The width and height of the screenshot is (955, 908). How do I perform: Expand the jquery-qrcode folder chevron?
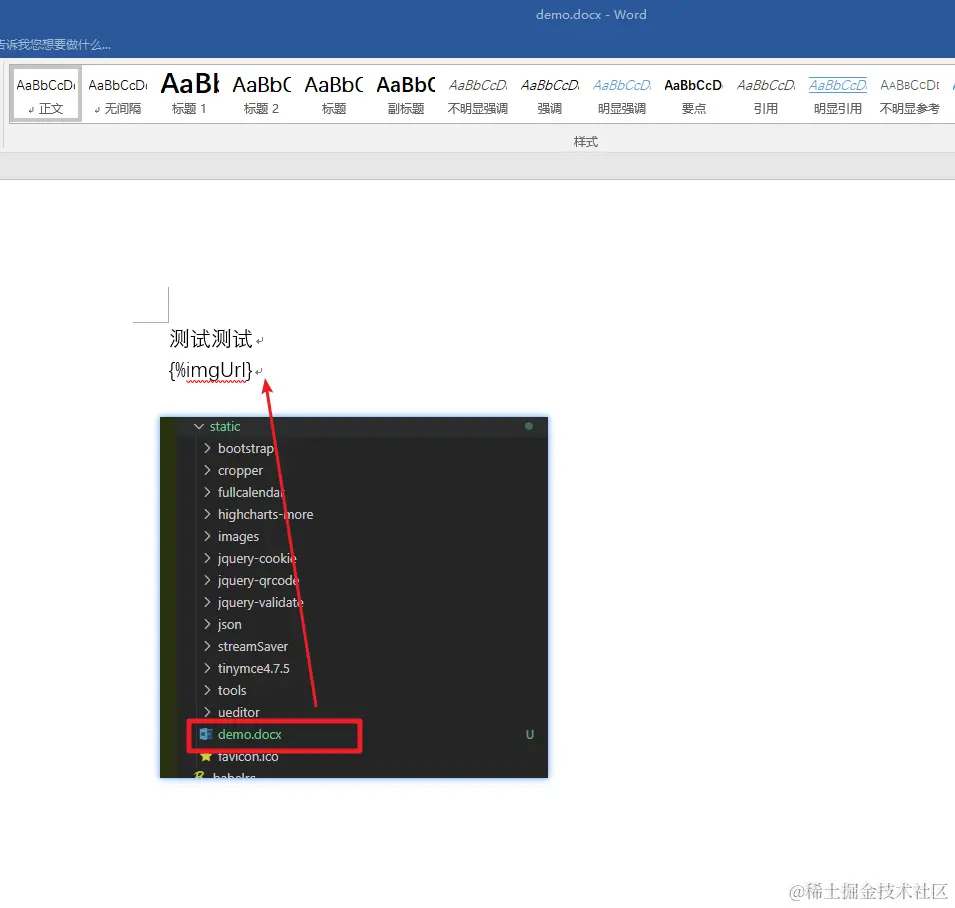(207, 580)
